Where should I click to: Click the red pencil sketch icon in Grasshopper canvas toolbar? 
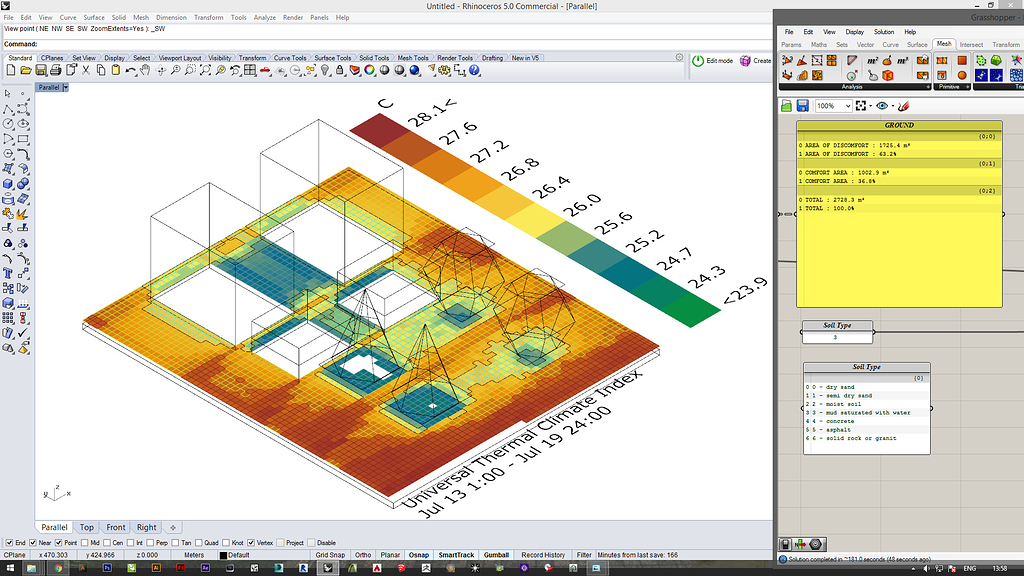[903, 105]
